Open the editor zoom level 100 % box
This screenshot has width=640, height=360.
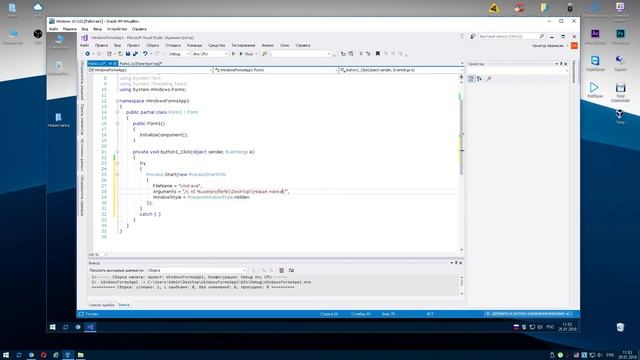pos(97,254)
